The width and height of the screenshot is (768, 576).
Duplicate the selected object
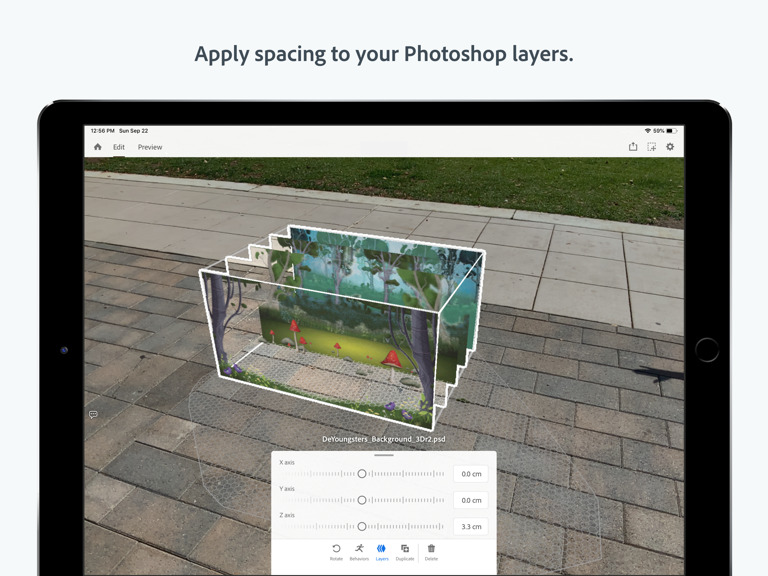coord(405,551)
